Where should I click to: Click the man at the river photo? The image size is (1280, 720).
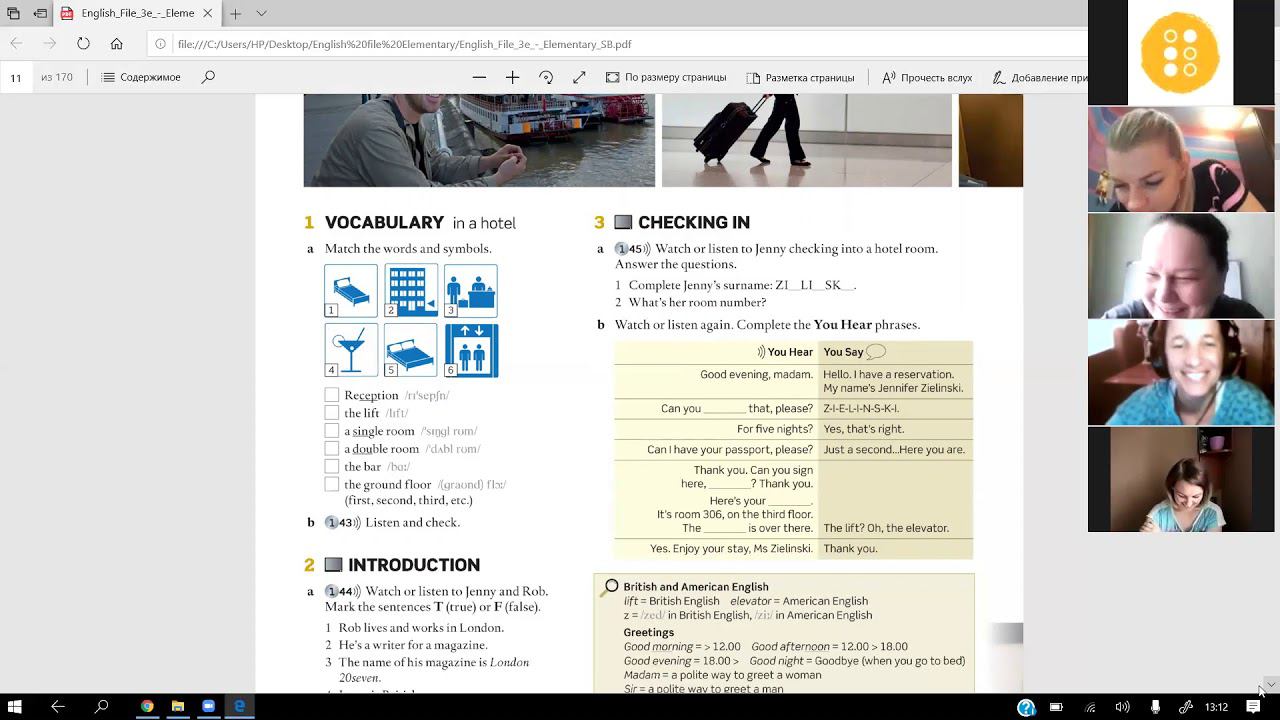tap(479, 140)
